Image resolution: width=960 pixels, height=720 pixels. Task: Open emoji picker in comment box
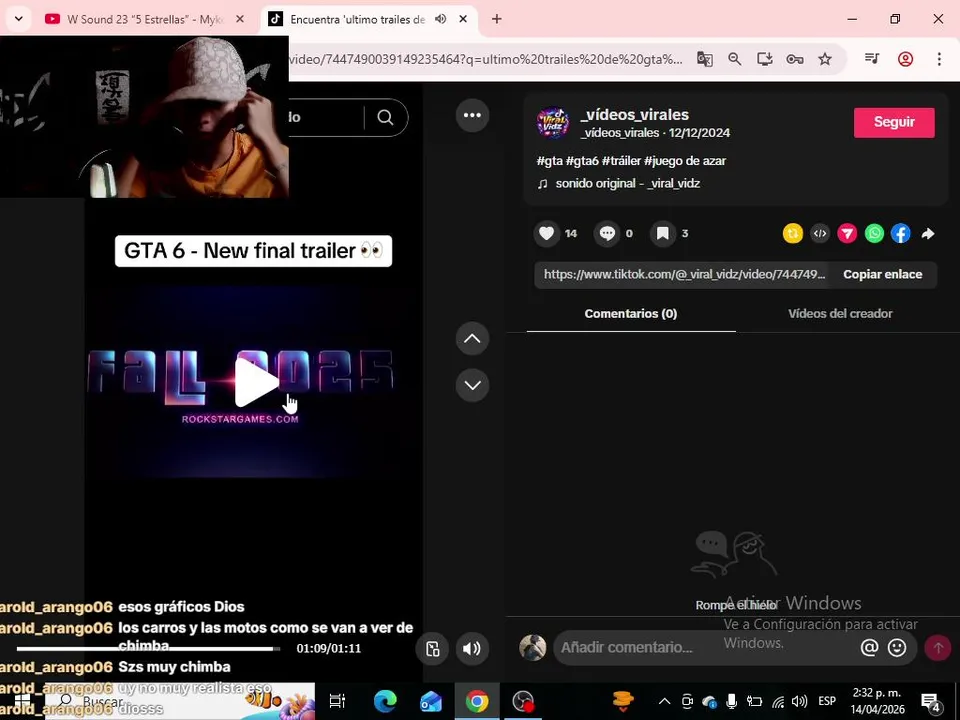click(x=897, y=647)
